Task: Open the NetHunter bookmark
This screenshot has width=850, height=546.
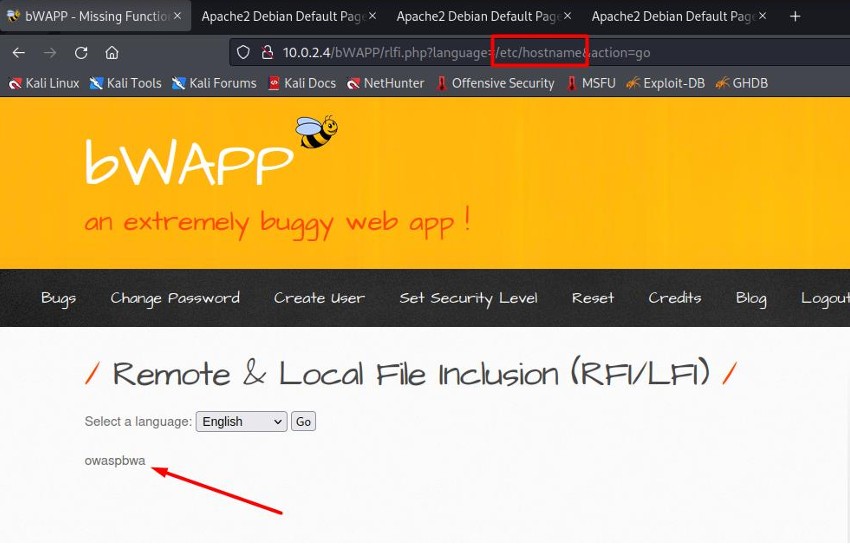Action: [x=385, y=83]
